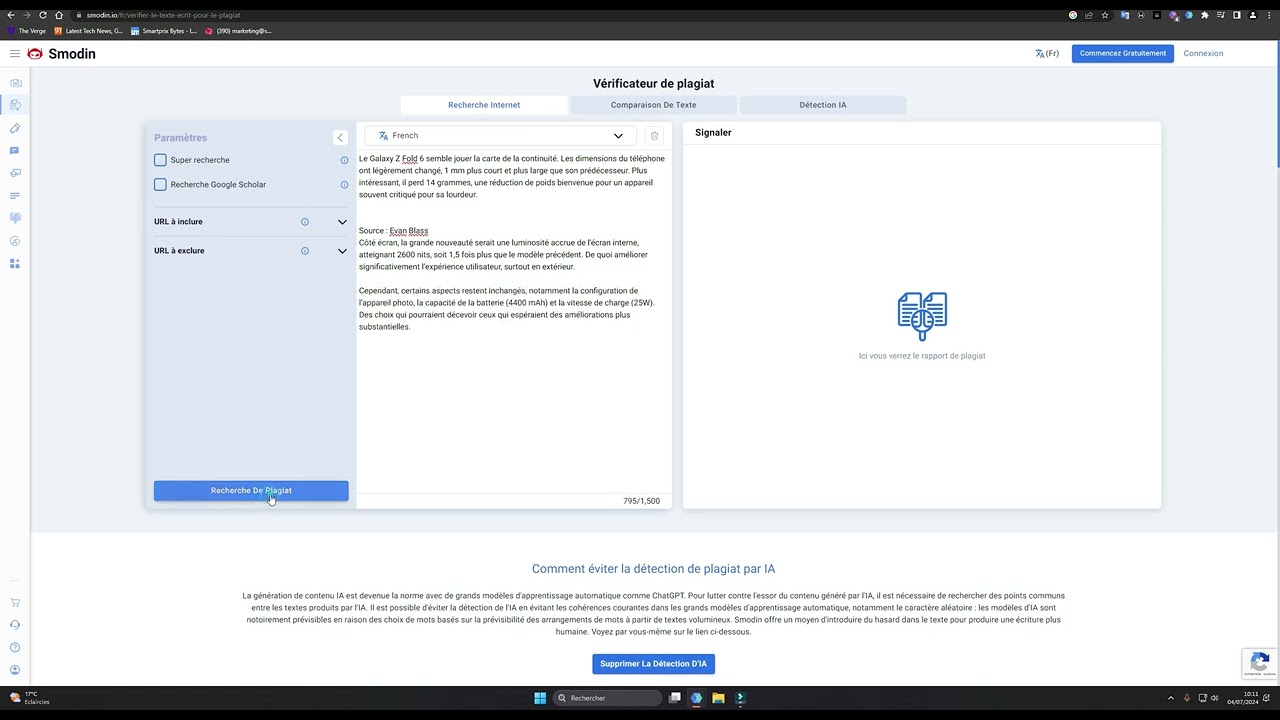
Task: Open the (Fr) site language selector
Action: tap(1047, 54)
